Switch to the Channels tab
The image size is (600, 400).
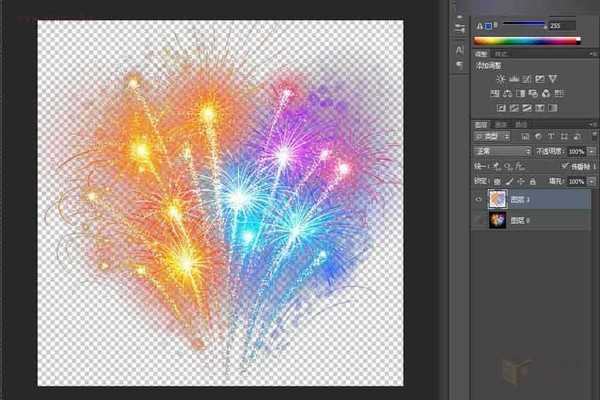point(501,123)
